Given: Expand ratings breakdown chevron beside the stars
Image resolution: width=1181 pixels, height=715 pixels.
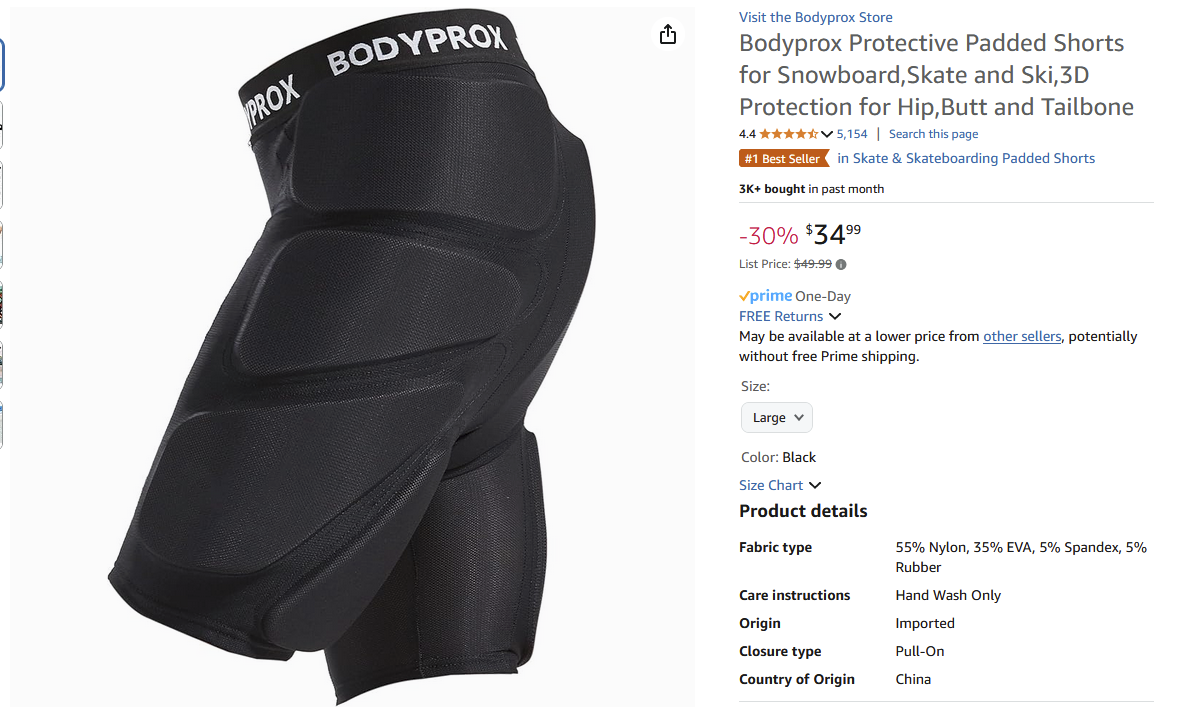Looking at the screenshot, I should (x=826, y=134).
